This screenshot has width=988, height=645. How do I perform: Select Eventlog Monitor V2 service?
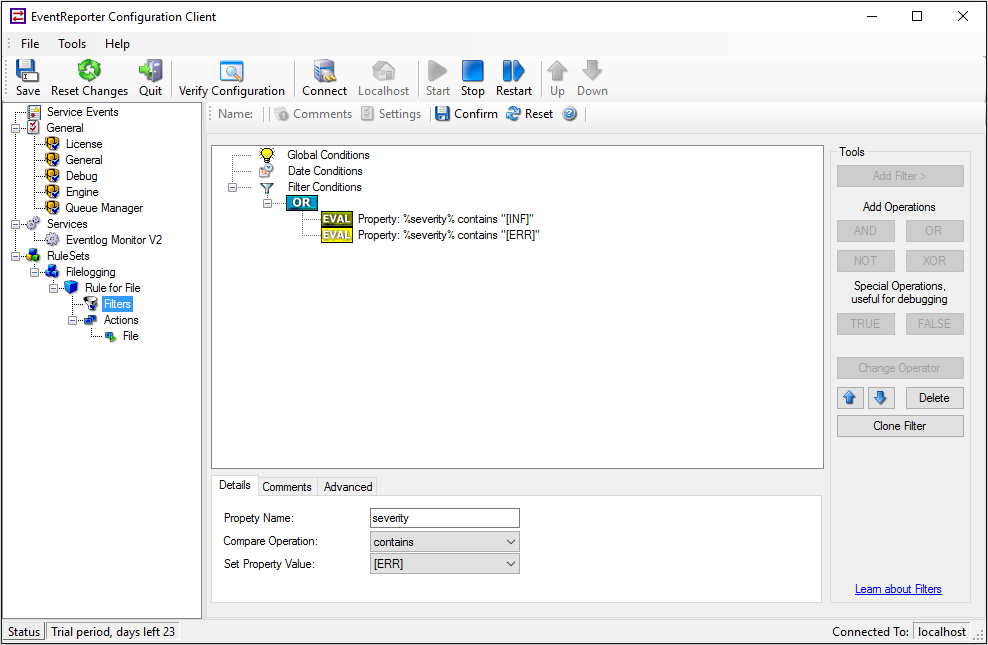click(114, 240)
